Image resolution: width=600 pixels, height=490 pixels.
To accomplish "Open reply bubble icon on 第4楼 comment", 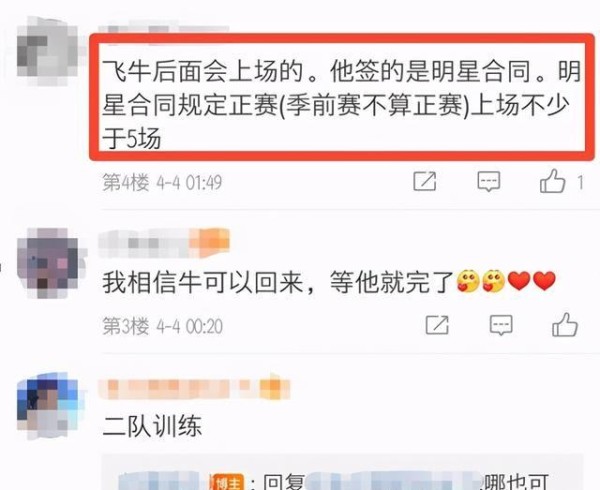I will 489,181.
